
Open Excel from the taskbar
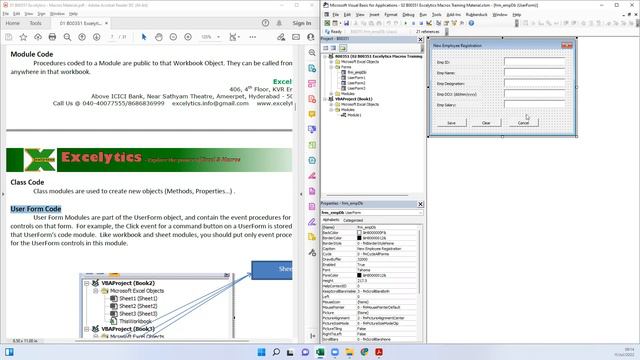(320, 352)
